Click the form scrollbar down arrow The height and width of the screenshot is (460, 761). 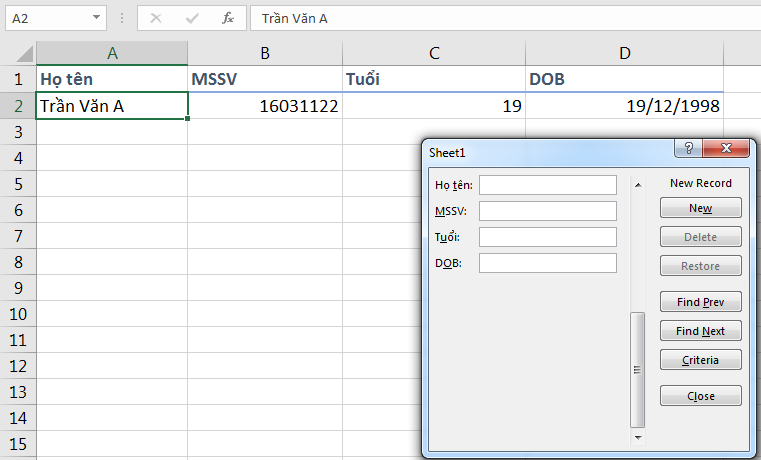pyautogui.click(x=636, y=438)
